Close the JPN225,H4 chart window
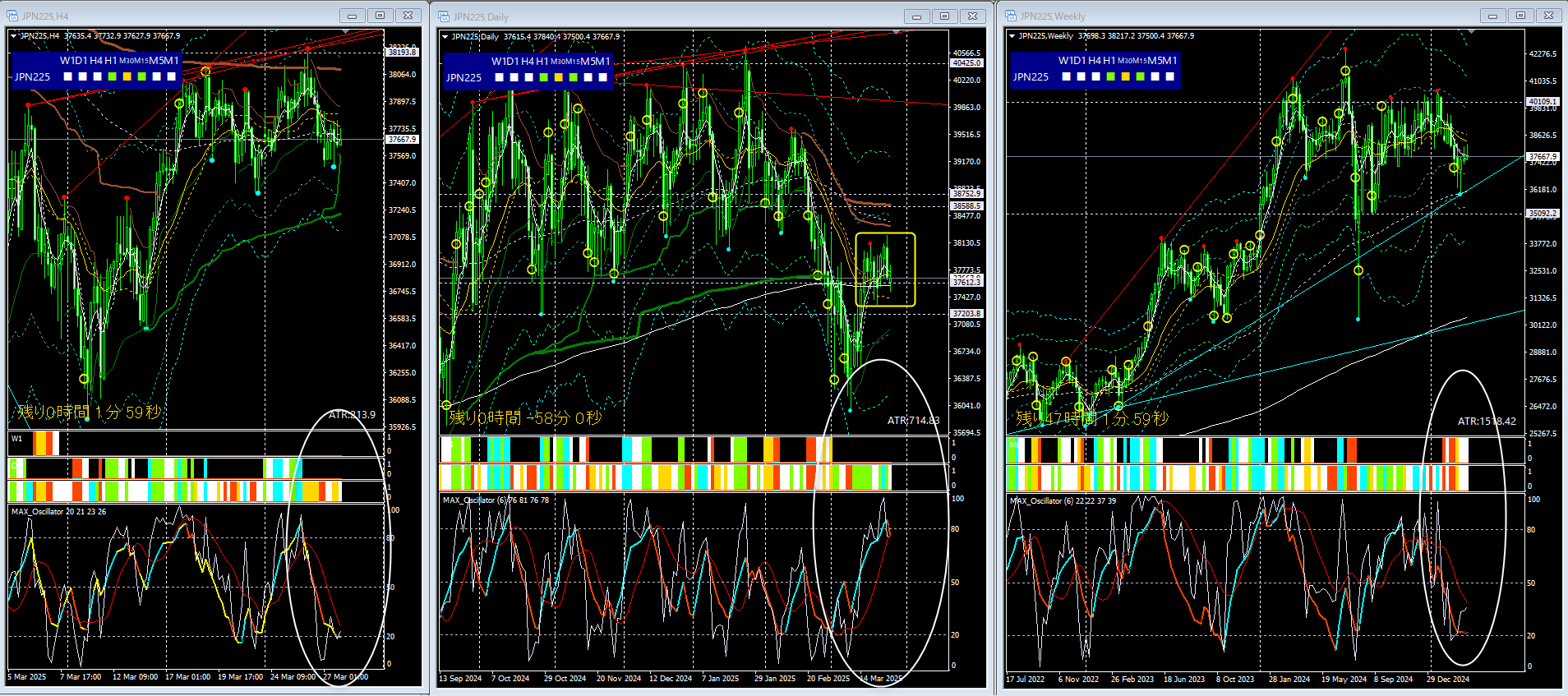This screenshot has height=696, width=1568. point(408,16)
